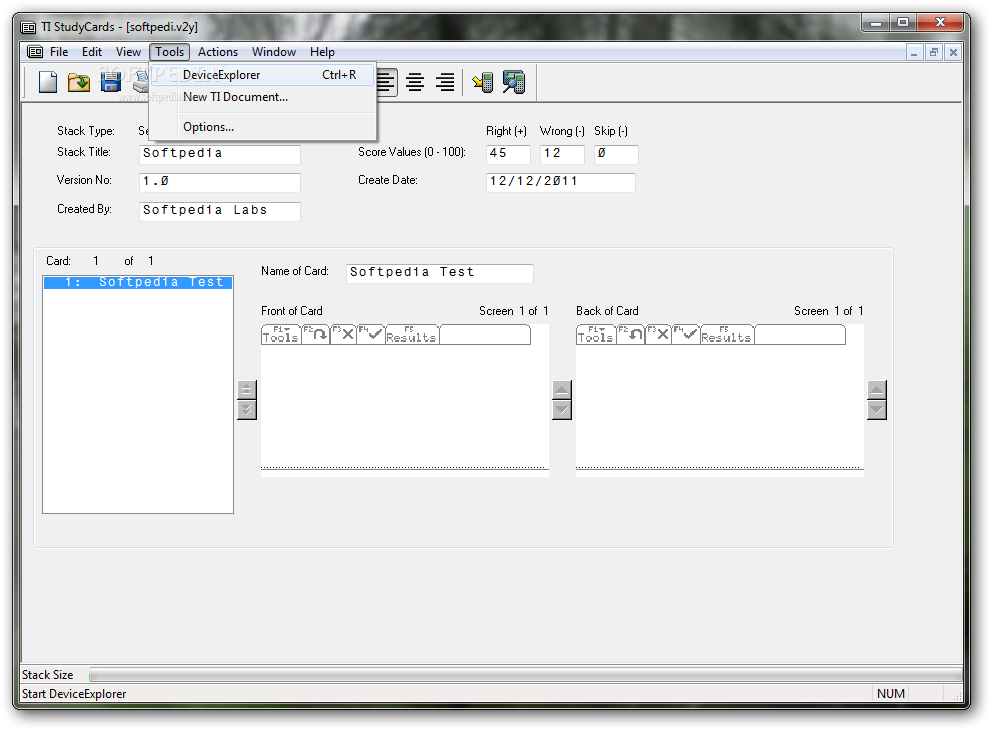Go to next Back of Card screen
Viewport: 991px width, 730px height.
(x=877, y=410)
